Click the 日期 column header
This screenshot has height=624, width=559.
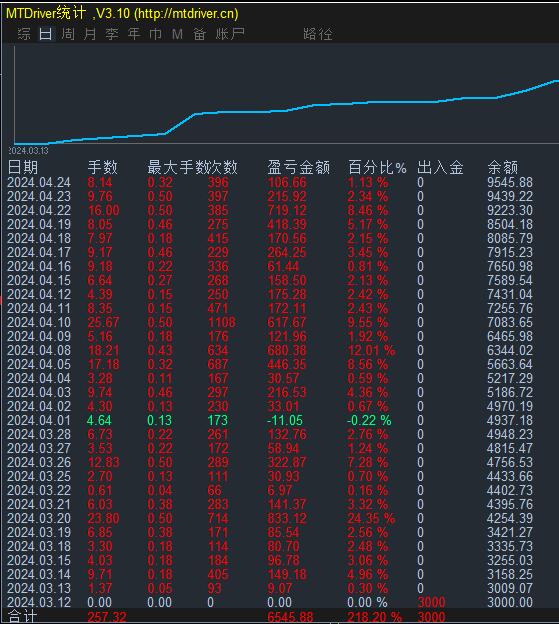[x=23, y=167]
